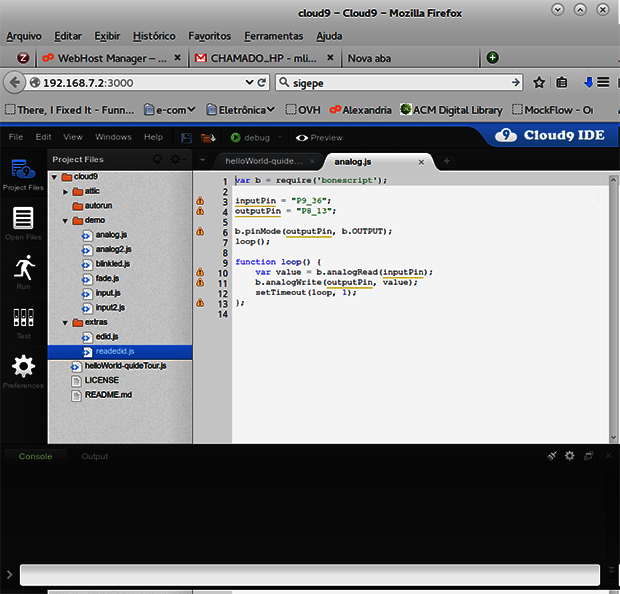Collapse the demo folder
Image resolution: width=620 pixels, height=594 pixels.
coord(65,221)
